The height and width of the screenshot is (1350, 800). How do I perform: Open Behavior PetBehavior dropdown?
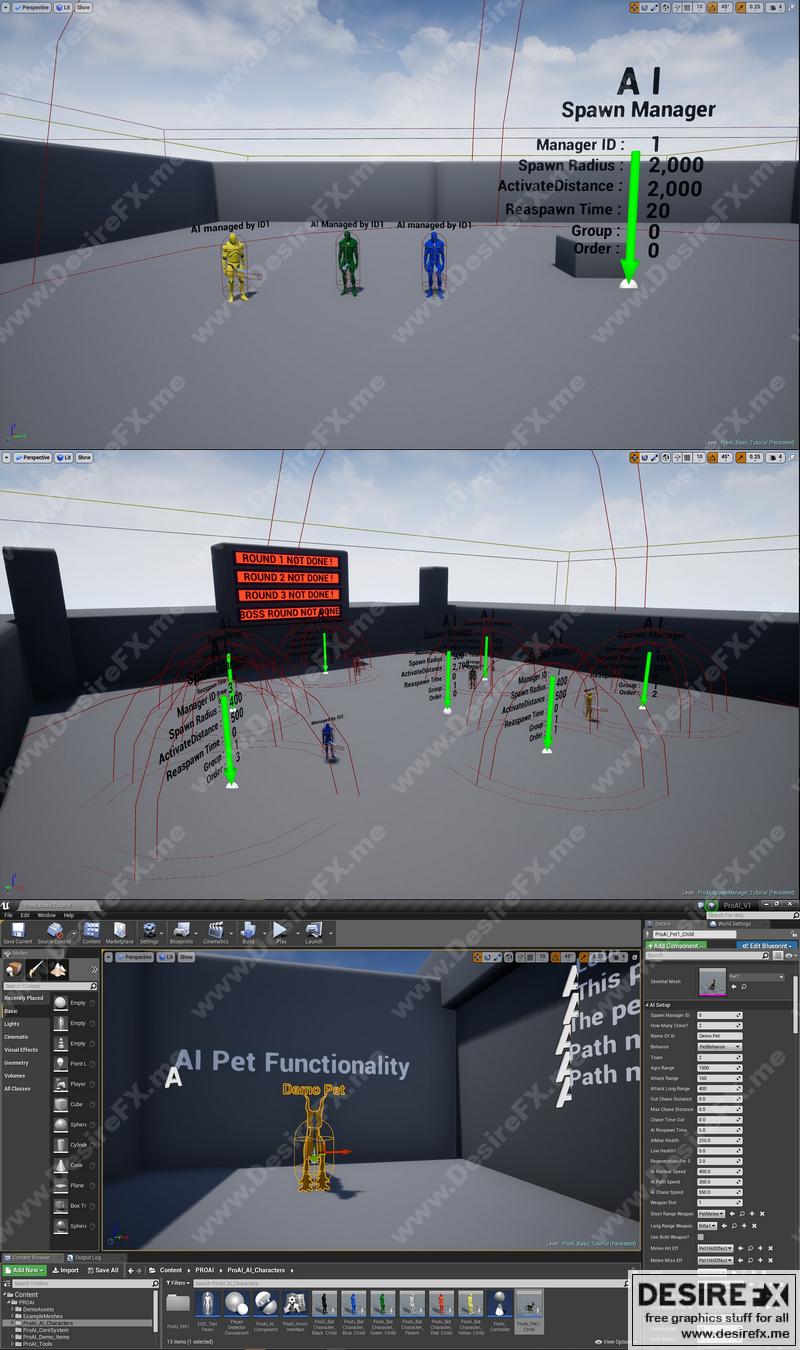pos(719,1046)
